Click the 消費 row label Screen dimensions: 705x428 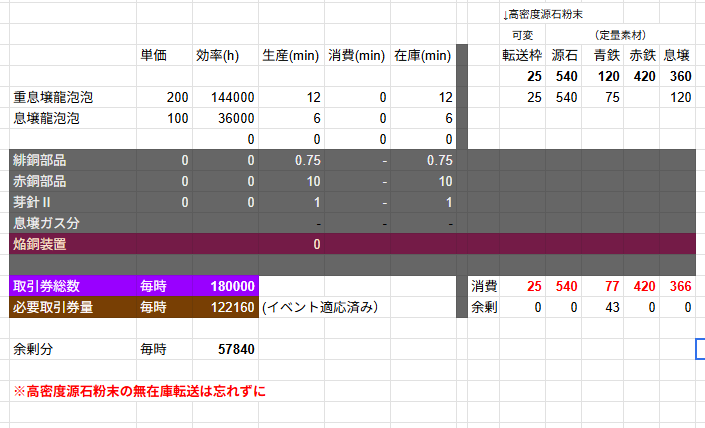click(x=484, y=286)
